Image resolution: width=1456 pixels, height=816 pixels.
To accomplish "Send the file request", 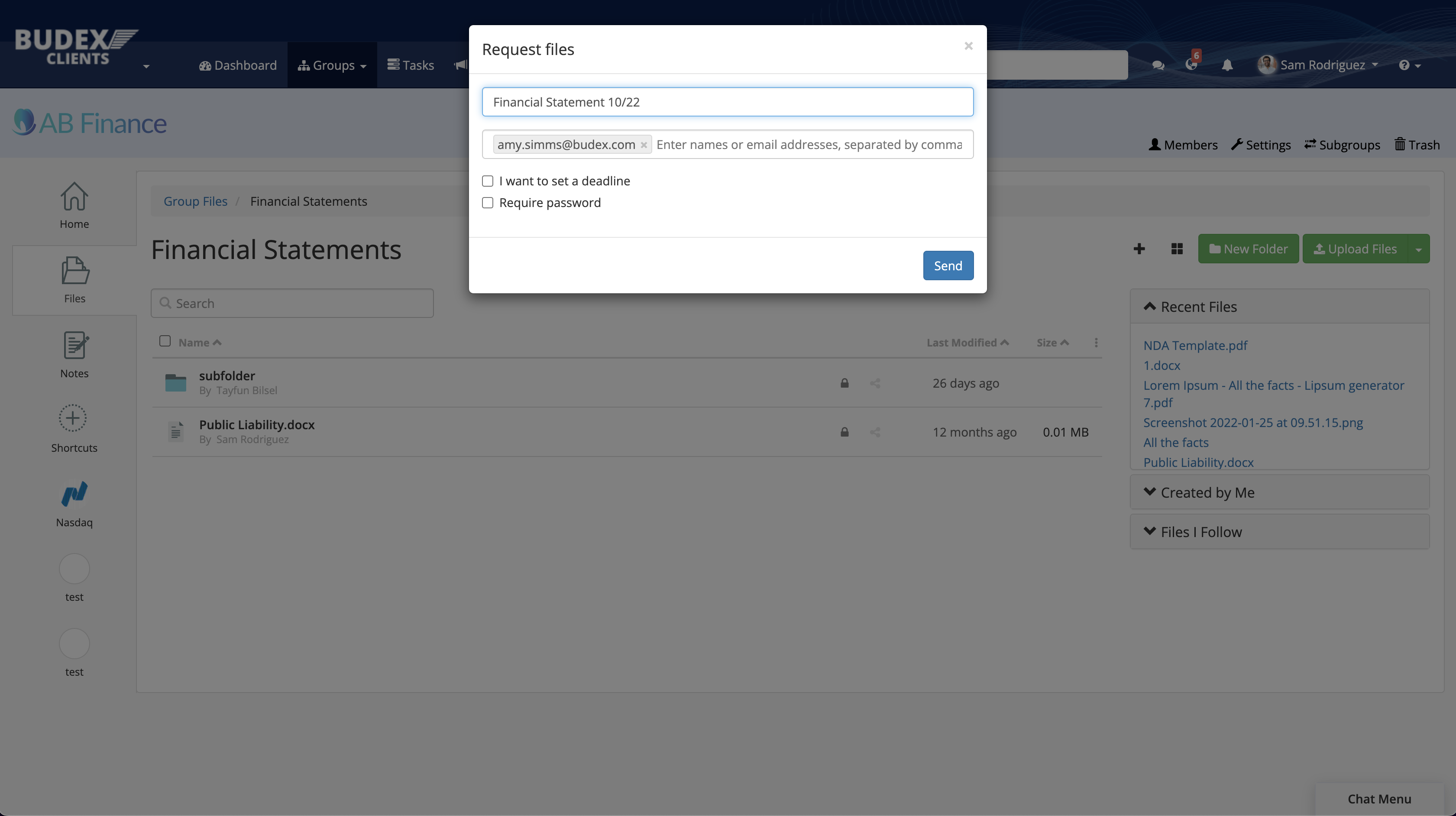I will [948, 265].
